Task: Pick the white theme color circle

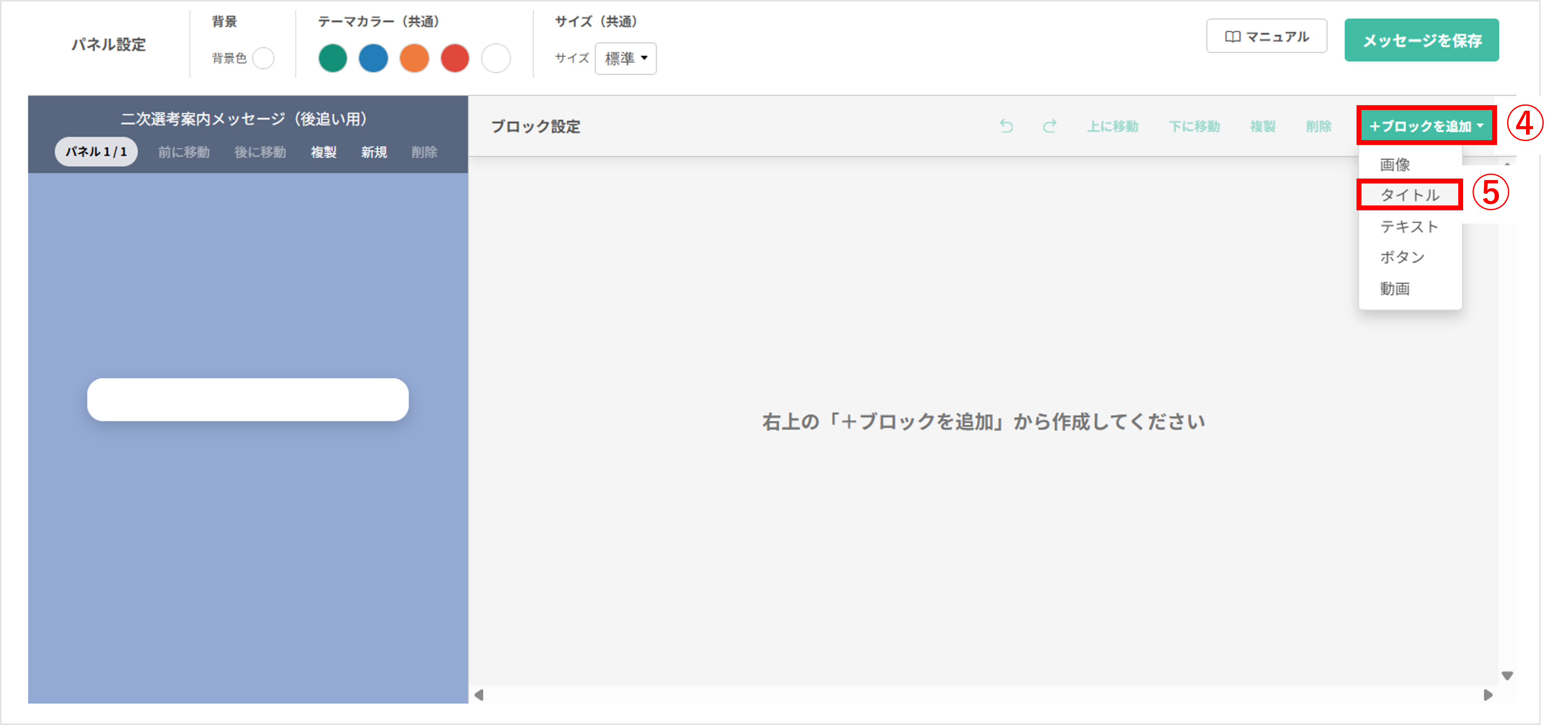Action: point(496,58)
